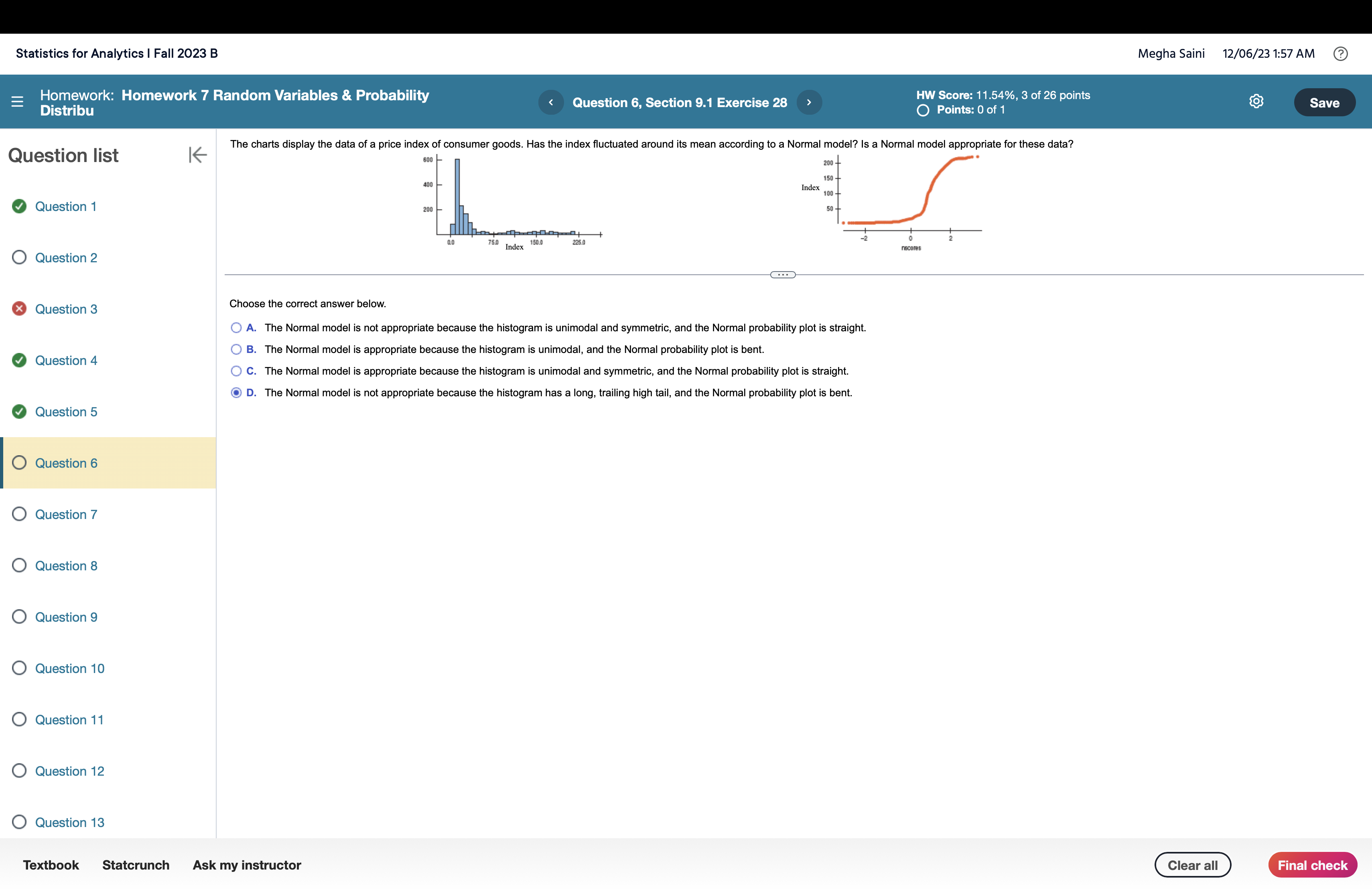Click the red X beside Question 3

pos(19,309)
